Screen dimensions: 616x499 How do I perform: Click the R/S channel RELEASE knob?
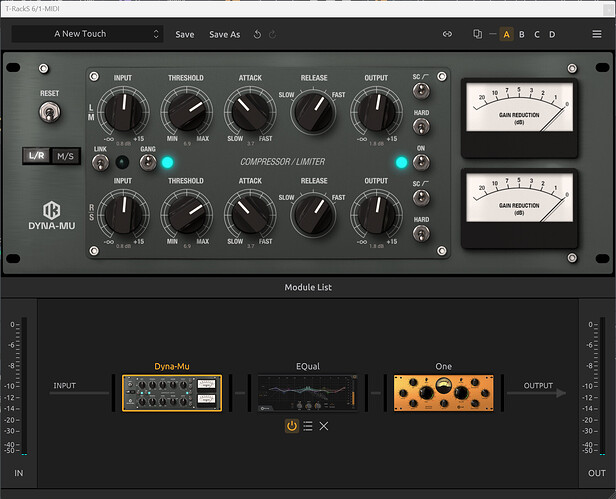click(x=314, y=215)
